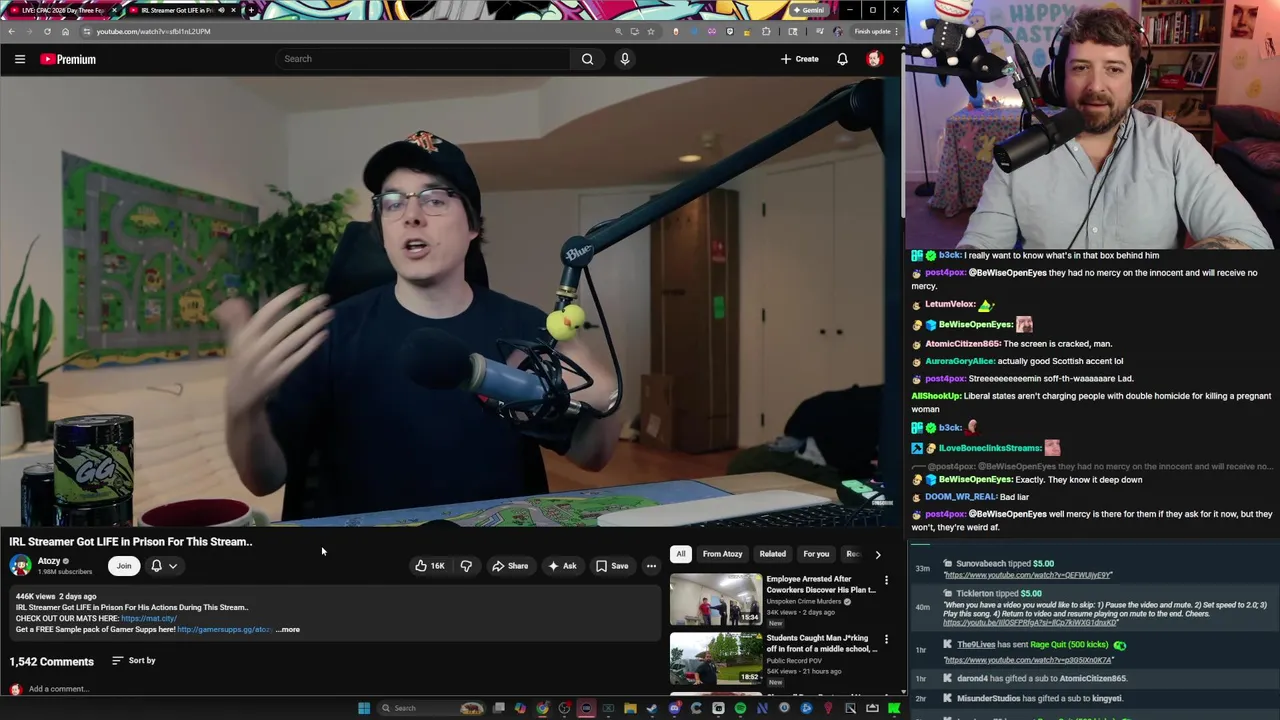This screenshot has width=1280, height=720.
Task: Share the IRL Streamer video
Action: click(x=510, y=566)
